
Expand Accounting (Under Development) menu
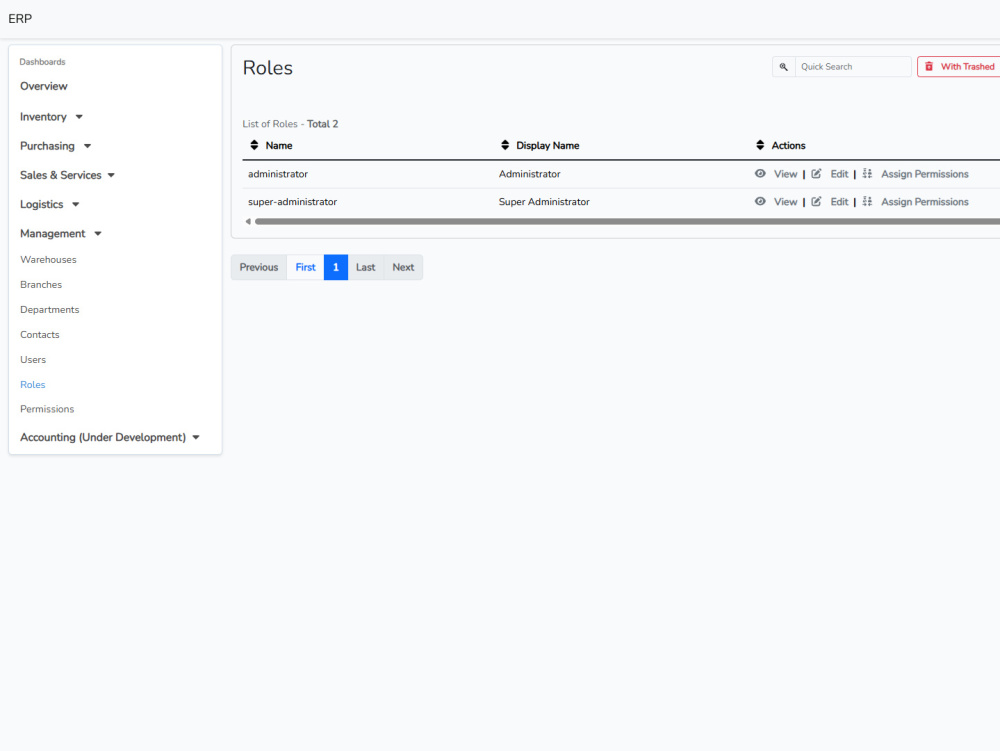click(110, 437)
